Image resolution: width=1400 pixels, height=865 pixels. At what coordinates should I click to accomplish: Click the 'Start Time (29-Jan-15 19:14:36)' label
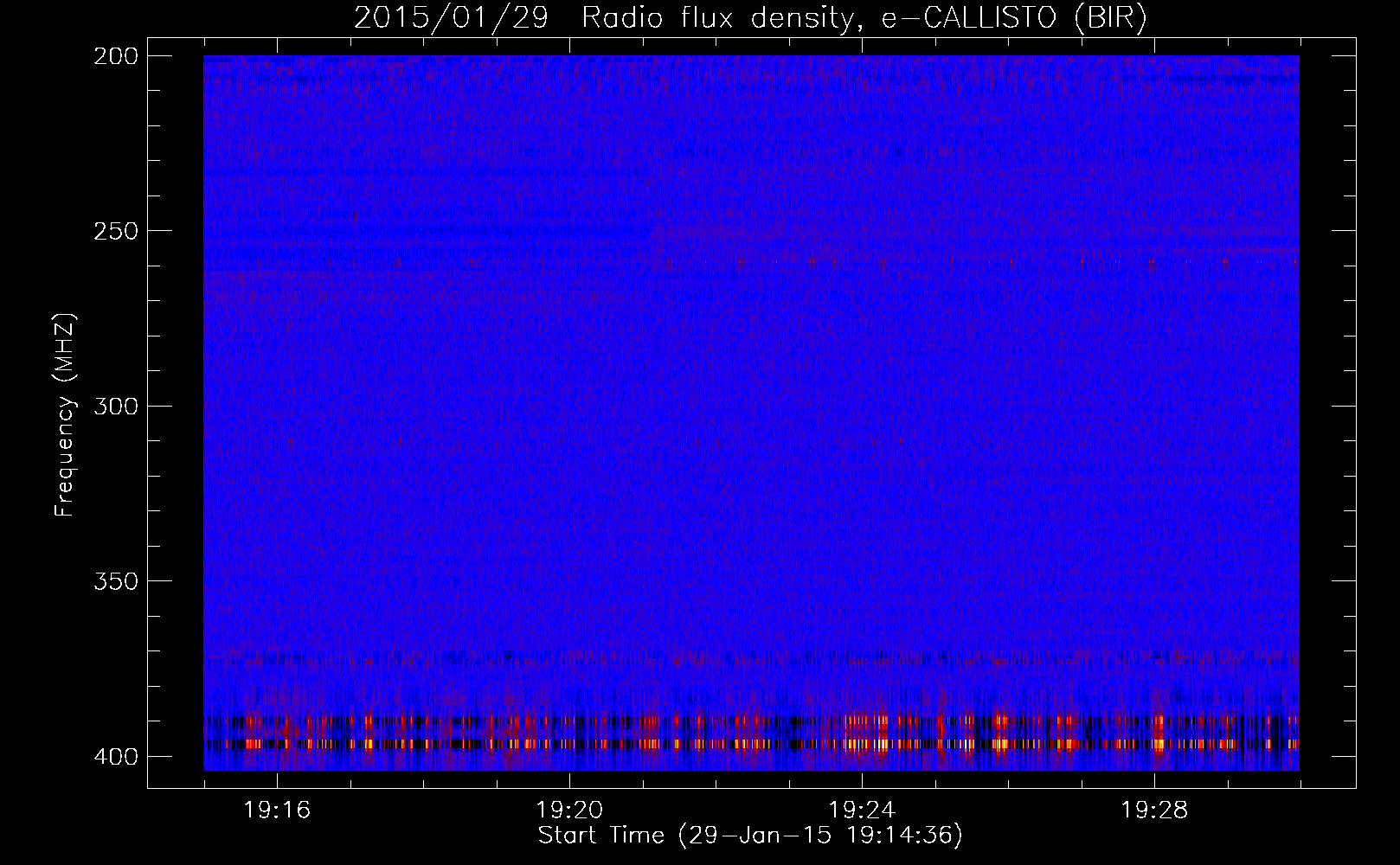pos(750,836)
